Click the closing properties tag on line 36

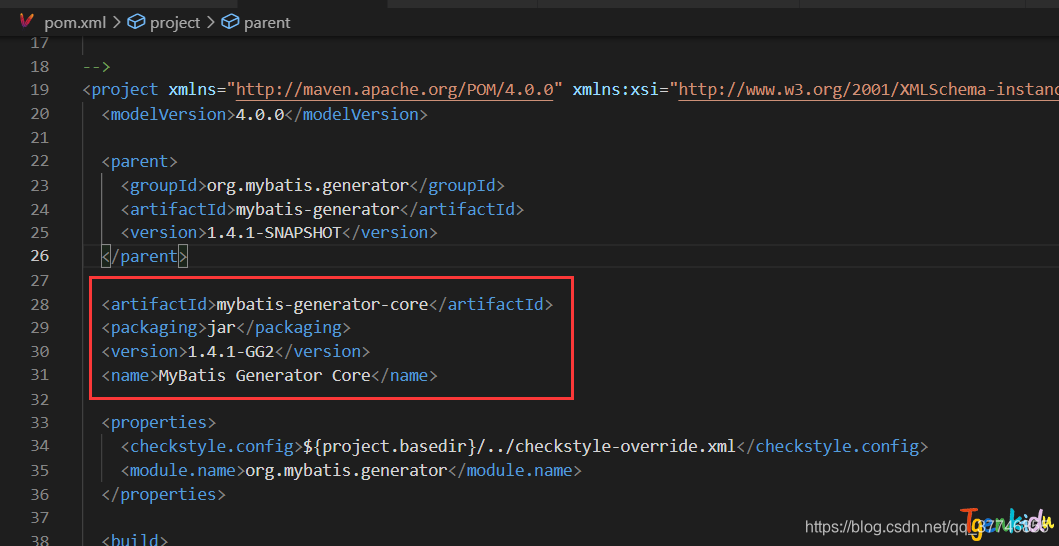tap(163, 495)
